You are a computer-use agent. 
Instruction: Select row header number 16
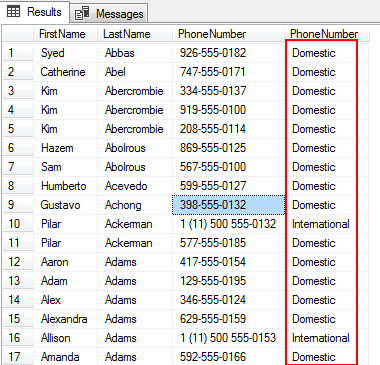point(18,338)
